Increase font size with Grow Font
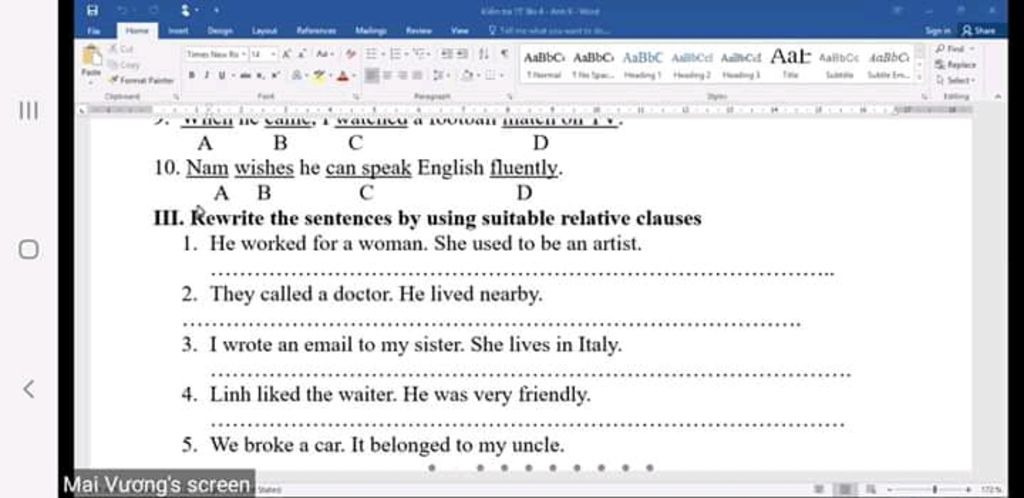Image resolution: width=1024 pixels, height=498 pixels. [x=286, y=55]
